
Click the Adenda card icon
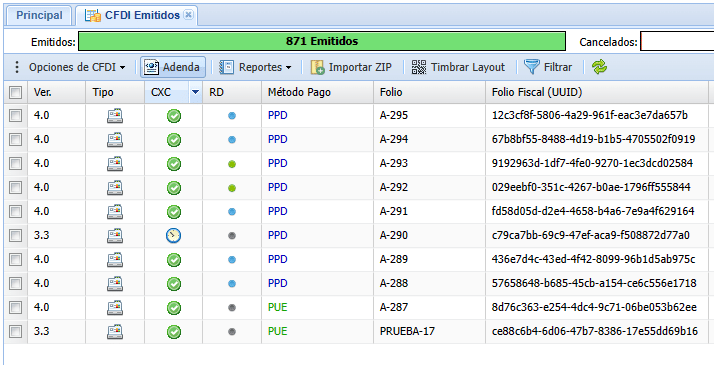pyautogui.click(x=151, y=67)
